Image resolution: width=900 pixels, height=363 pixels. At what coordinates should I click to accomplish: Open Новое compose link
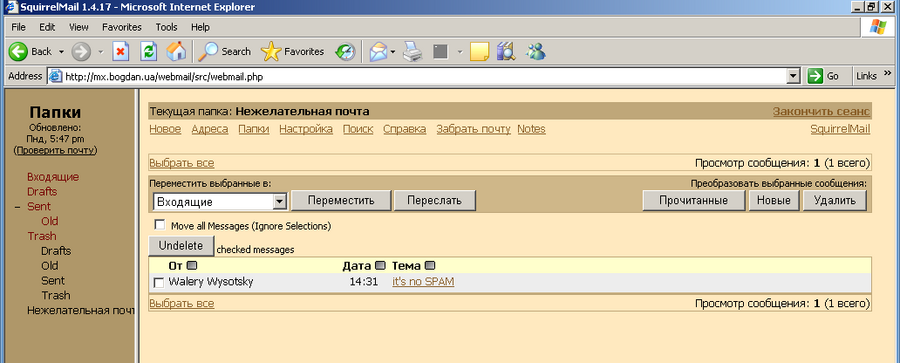165,129
